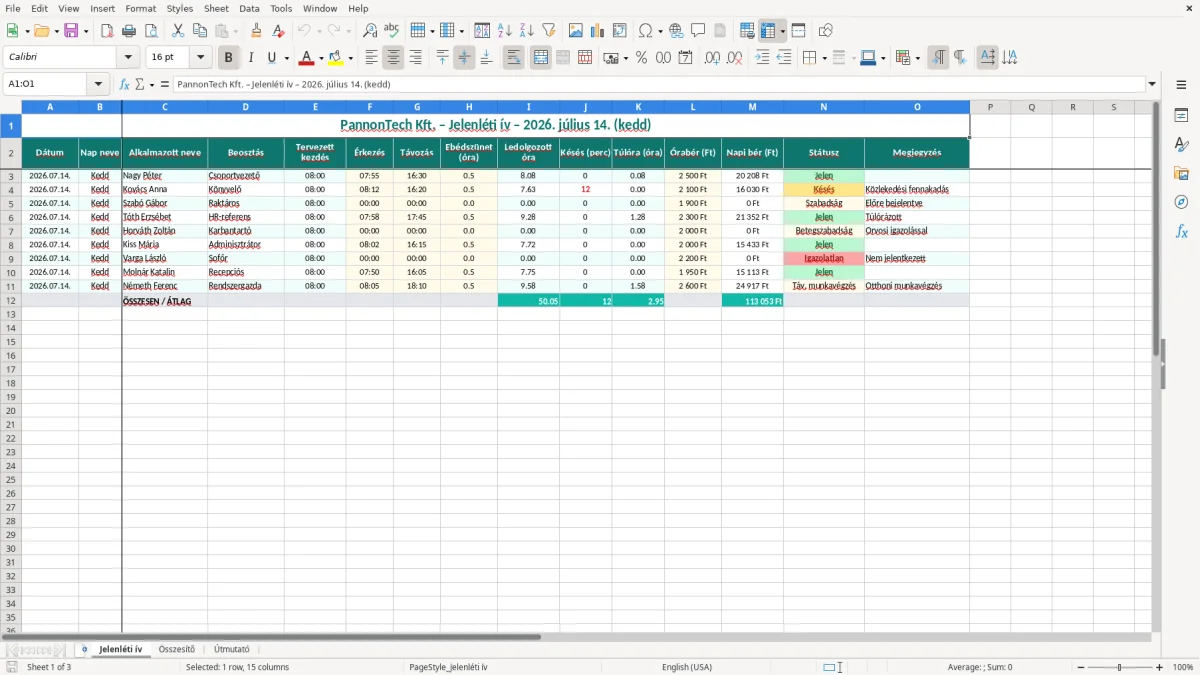Click the 100% zoom level

tap(1183, 667)
